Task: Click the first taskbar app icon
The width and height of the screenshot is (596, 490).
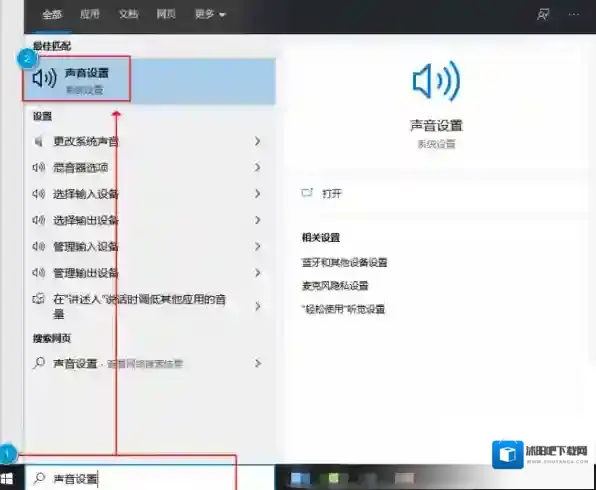Action: (x=300, y=478)
